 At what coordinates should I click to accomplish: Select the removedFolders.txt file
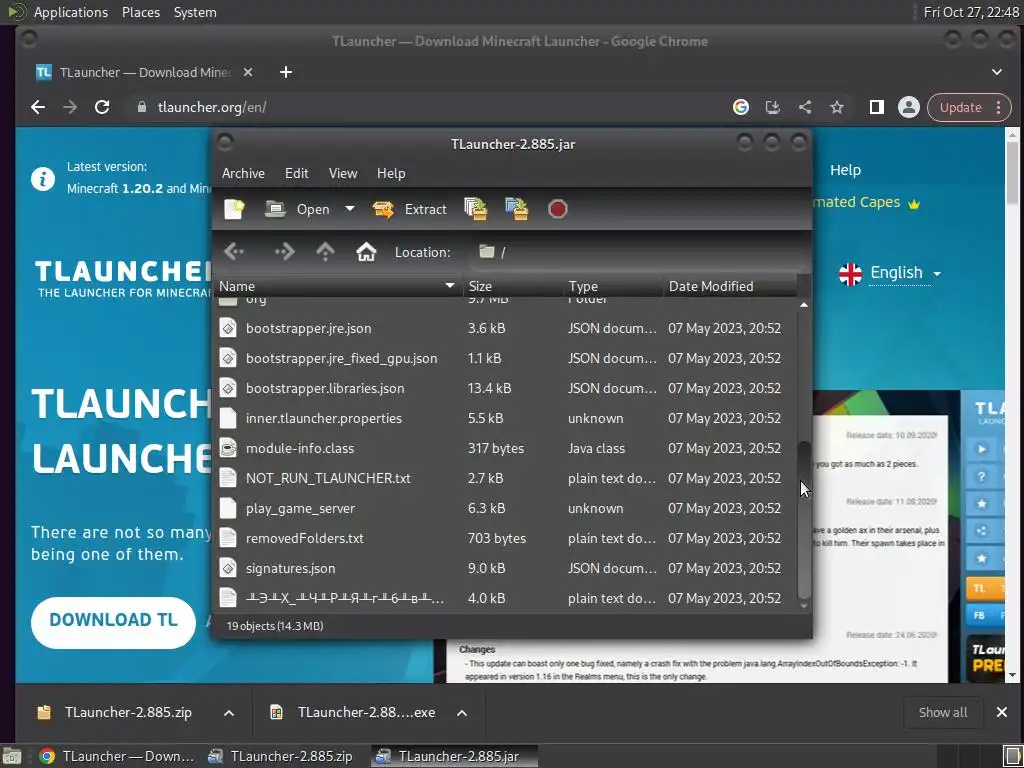pyautogui.click(x=505, y=538)
